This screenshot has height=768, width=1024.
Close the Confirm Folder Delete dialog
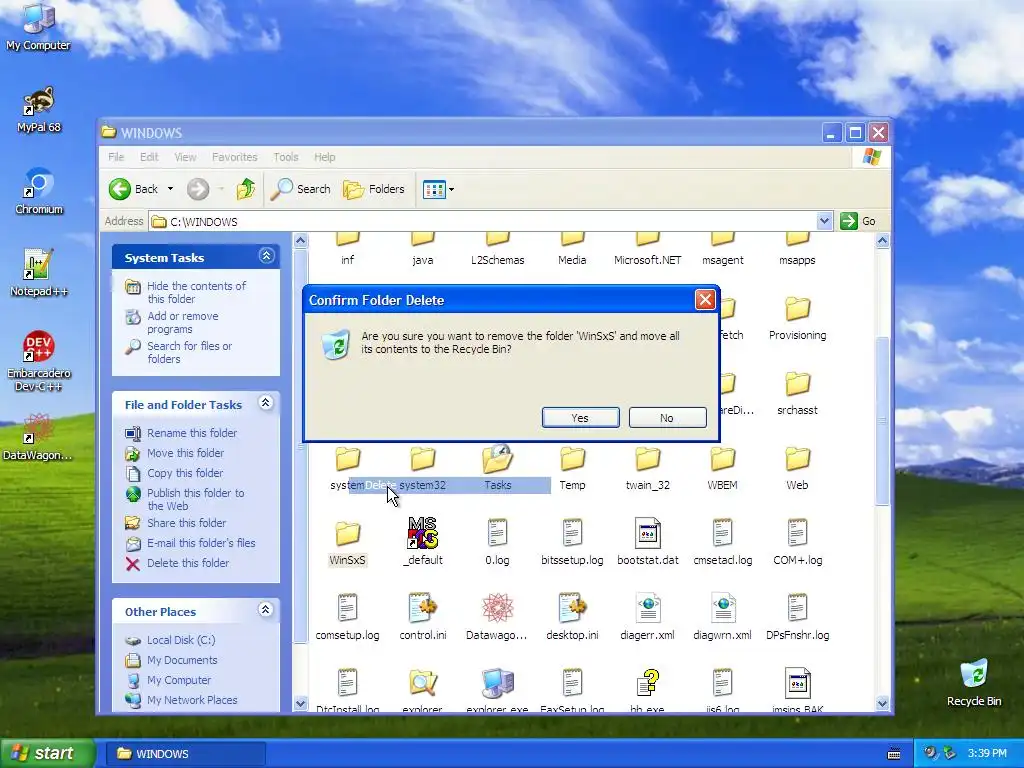[x=705, y=300]
